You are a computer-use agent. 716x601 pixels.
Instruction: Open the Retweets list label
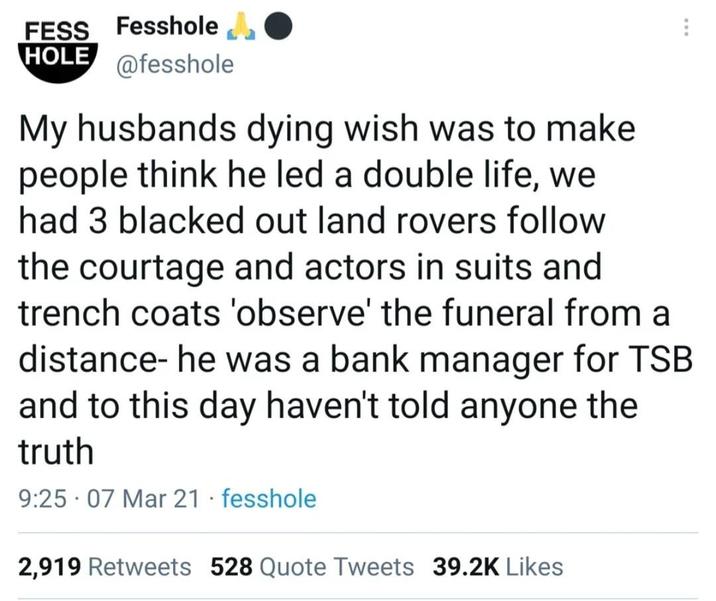[140, 567]
